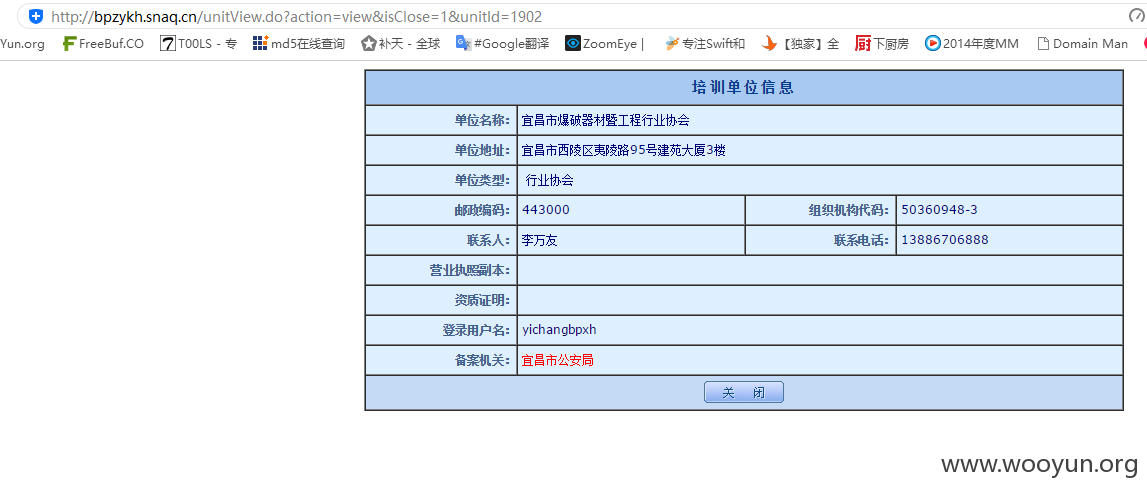Open the Yun.org bookmark
The image size is (1147, 493).
point(22,44)
